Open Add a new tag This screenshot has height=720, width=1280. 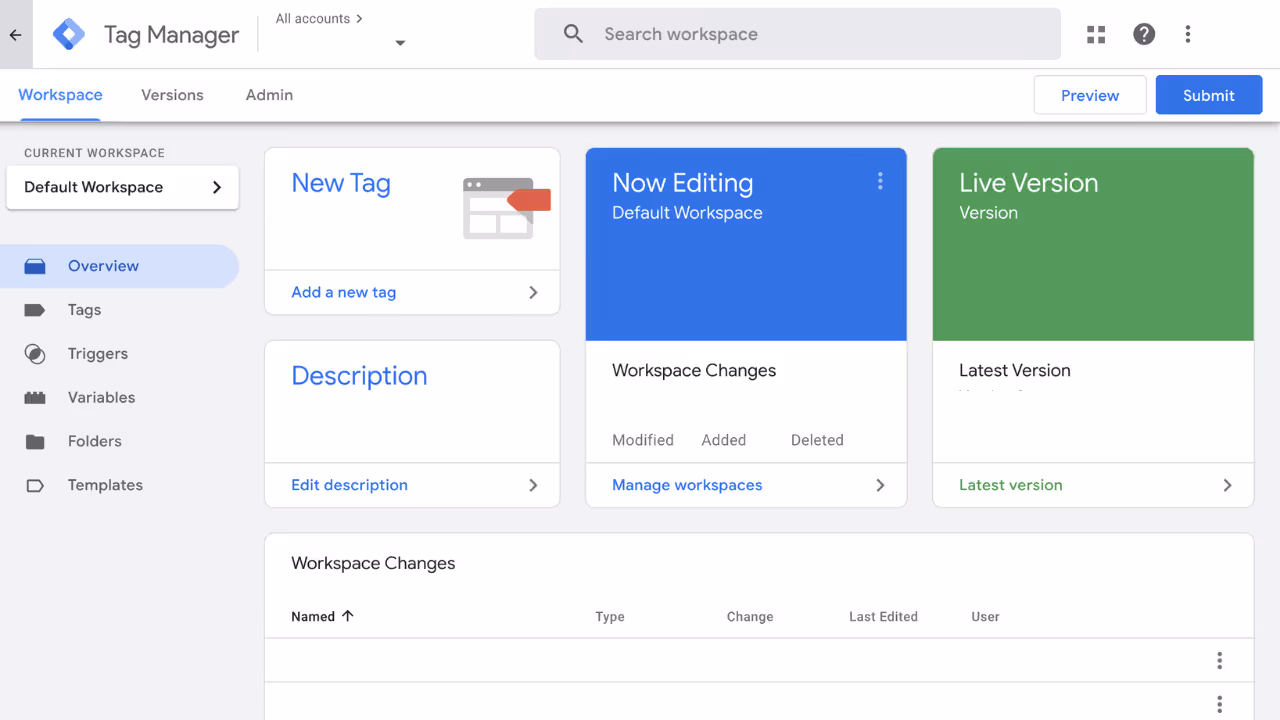pyautogui.click(x=343, y=291)
